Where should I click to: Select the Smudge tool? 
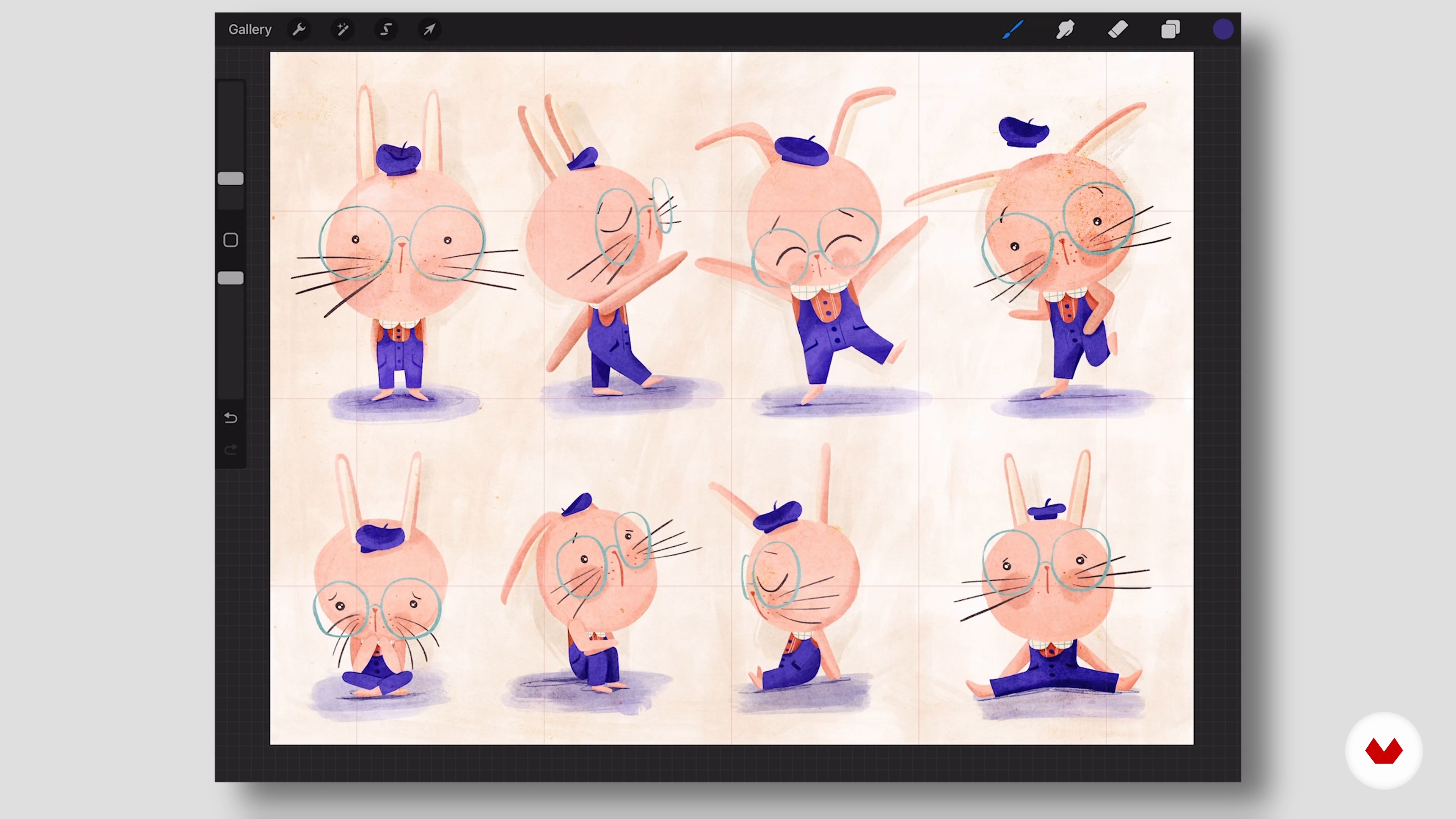tap(1065, 30)
